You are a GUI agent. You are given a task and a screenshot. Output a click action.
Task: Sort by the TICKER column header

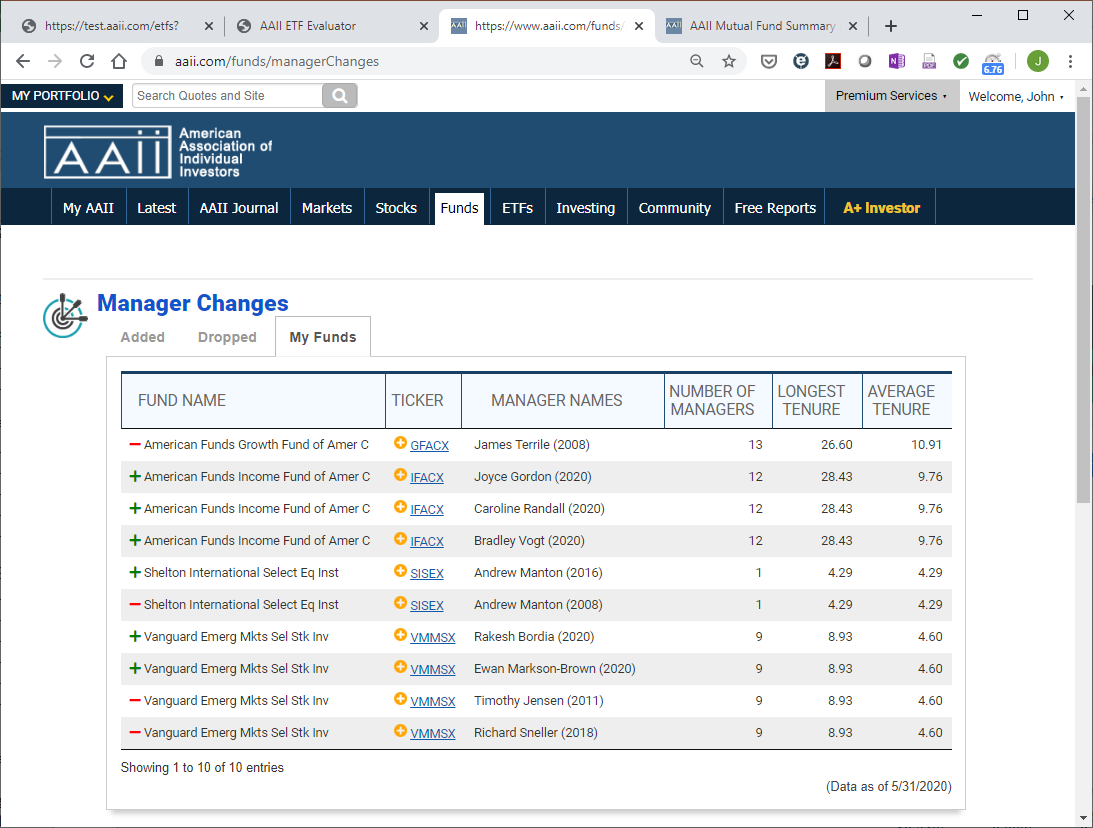[x=423, y=400]
